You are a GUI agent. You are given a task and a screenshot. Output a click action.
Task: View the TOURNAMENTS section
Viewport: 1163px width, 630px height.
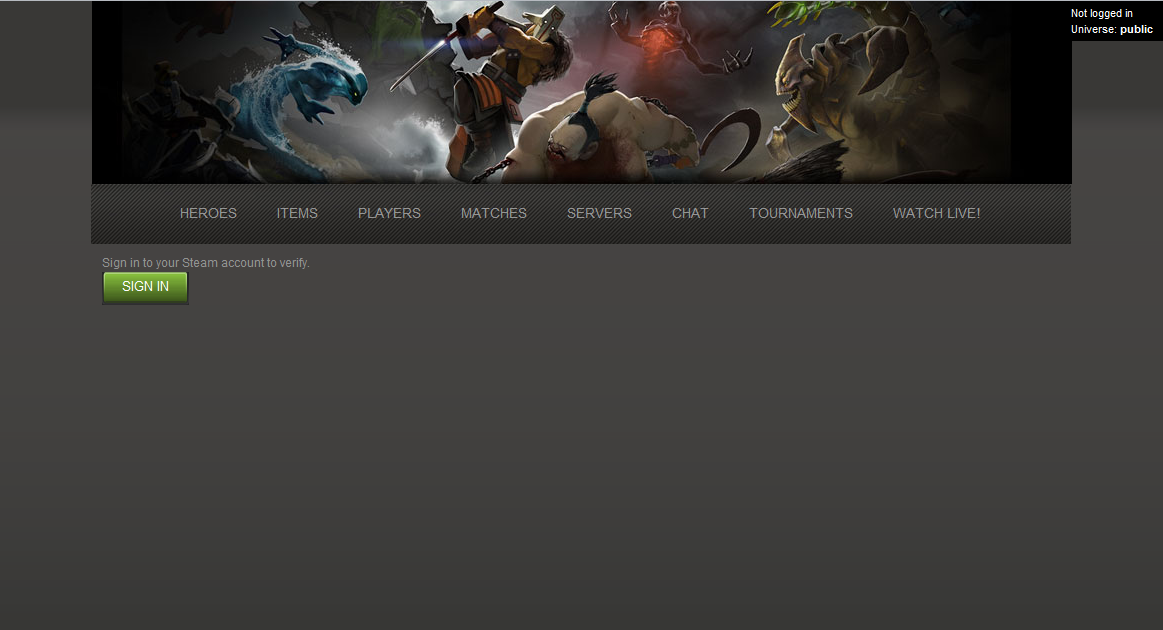(800, 213)
